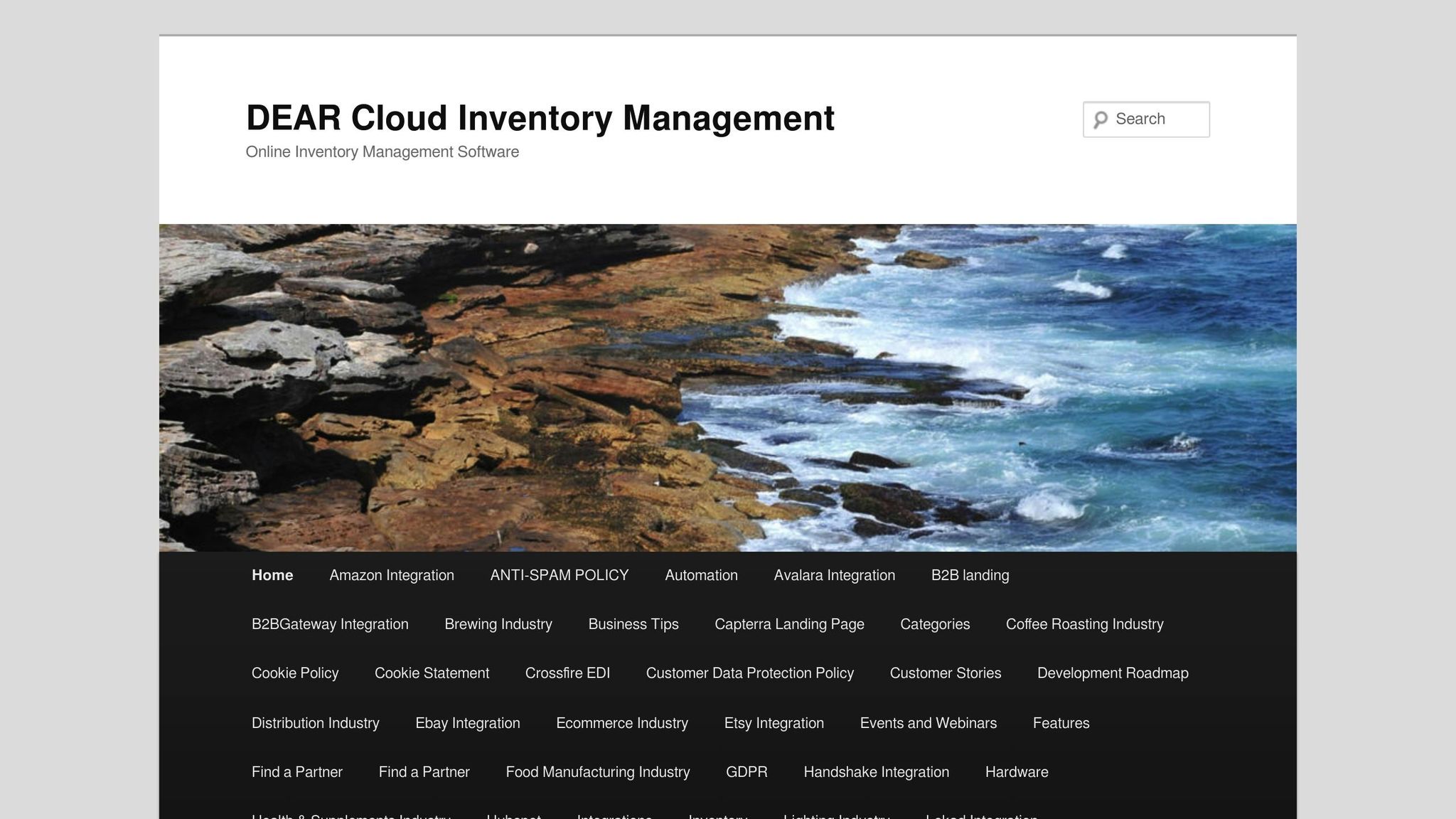Open the DEAR Cloud Inventory Management title link

click(x=540, y=118)
